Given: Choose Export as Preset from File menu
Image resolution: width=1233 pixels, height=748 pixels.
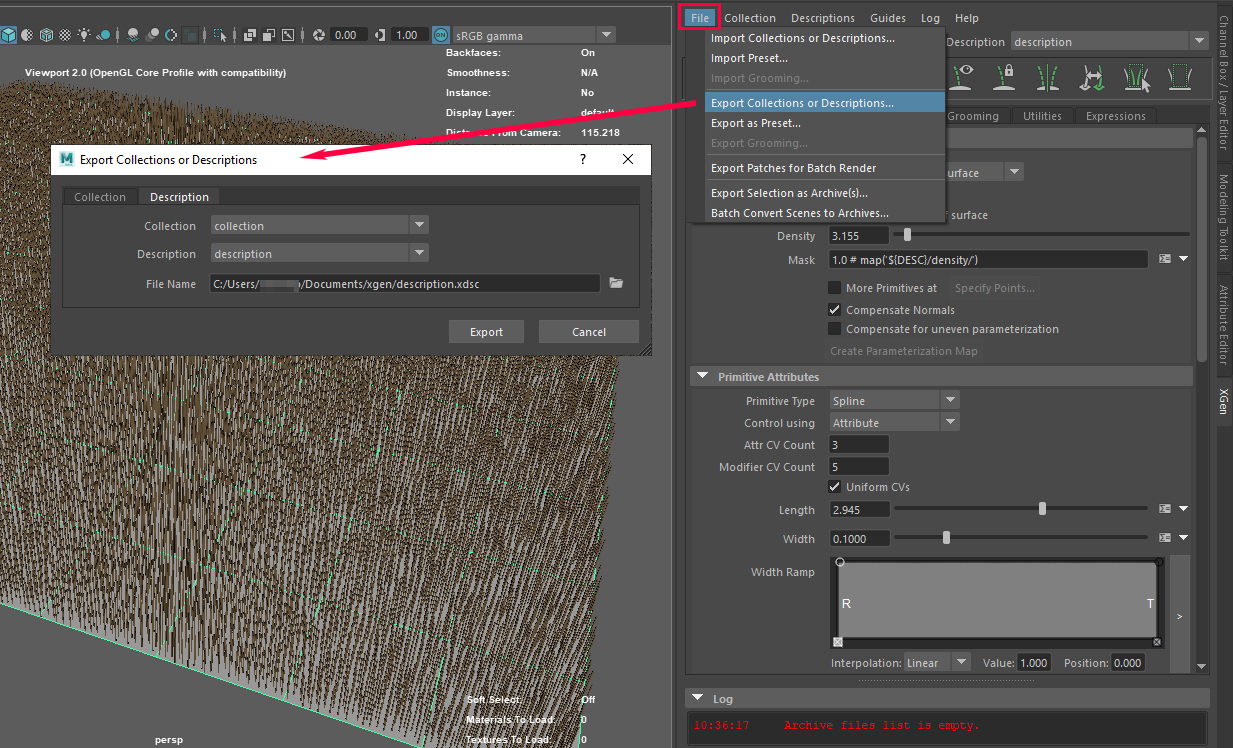Looking at the screenshot, I should click(755, 123).
